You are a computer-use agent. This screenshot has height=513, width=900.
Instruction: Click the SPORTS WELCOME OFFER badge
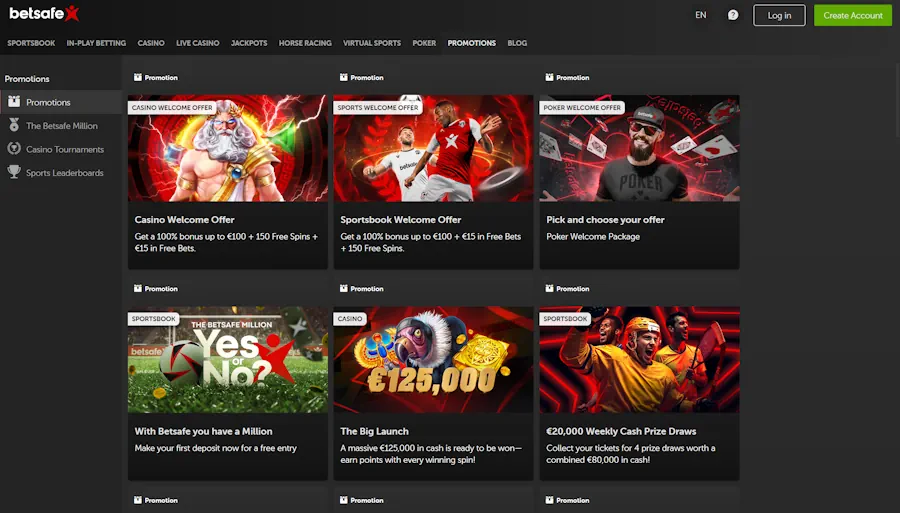[x=378, y=107]
